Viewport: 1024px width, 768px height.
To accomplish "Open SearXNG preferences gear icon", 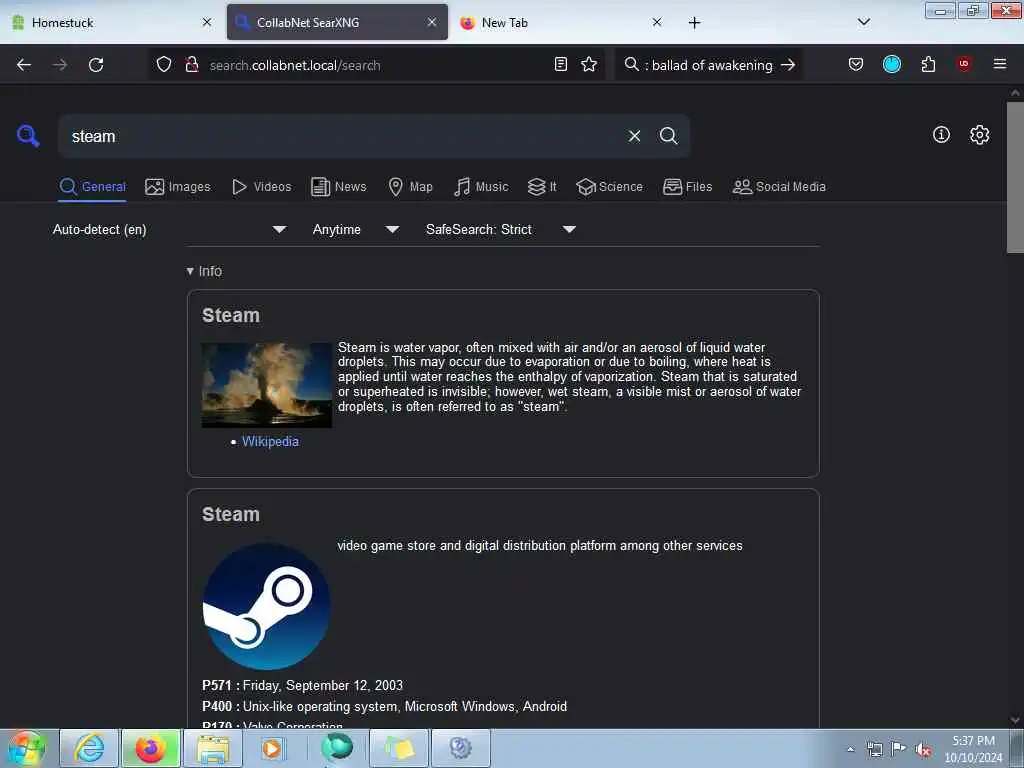I will (x=979, y=135).
